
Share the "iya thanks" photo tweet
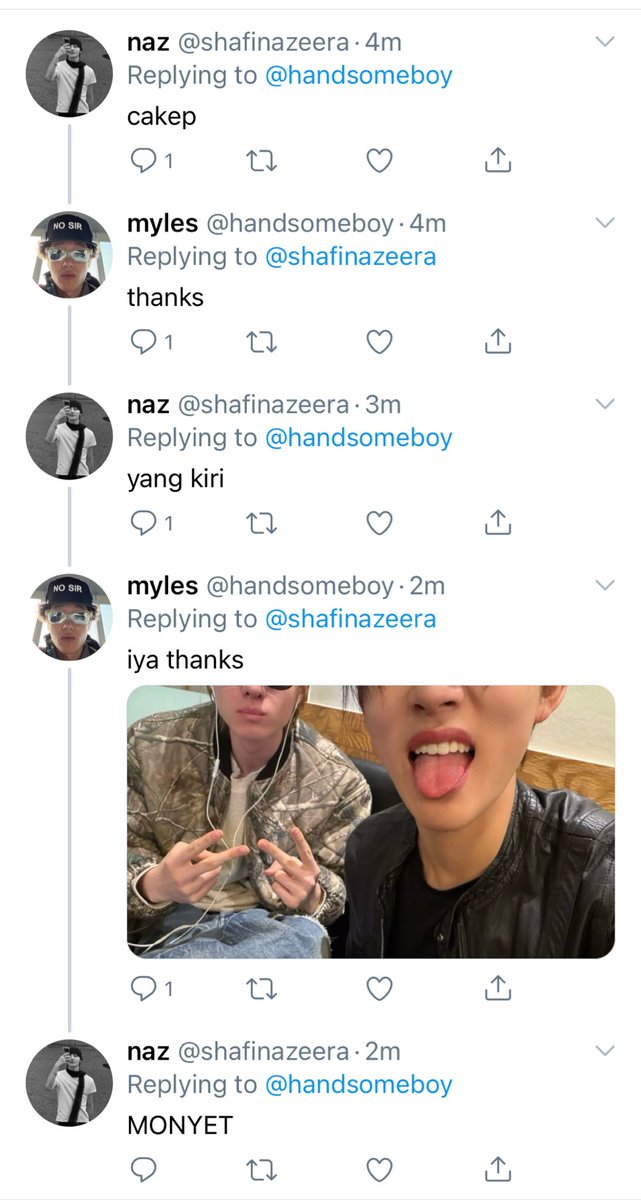498,989
